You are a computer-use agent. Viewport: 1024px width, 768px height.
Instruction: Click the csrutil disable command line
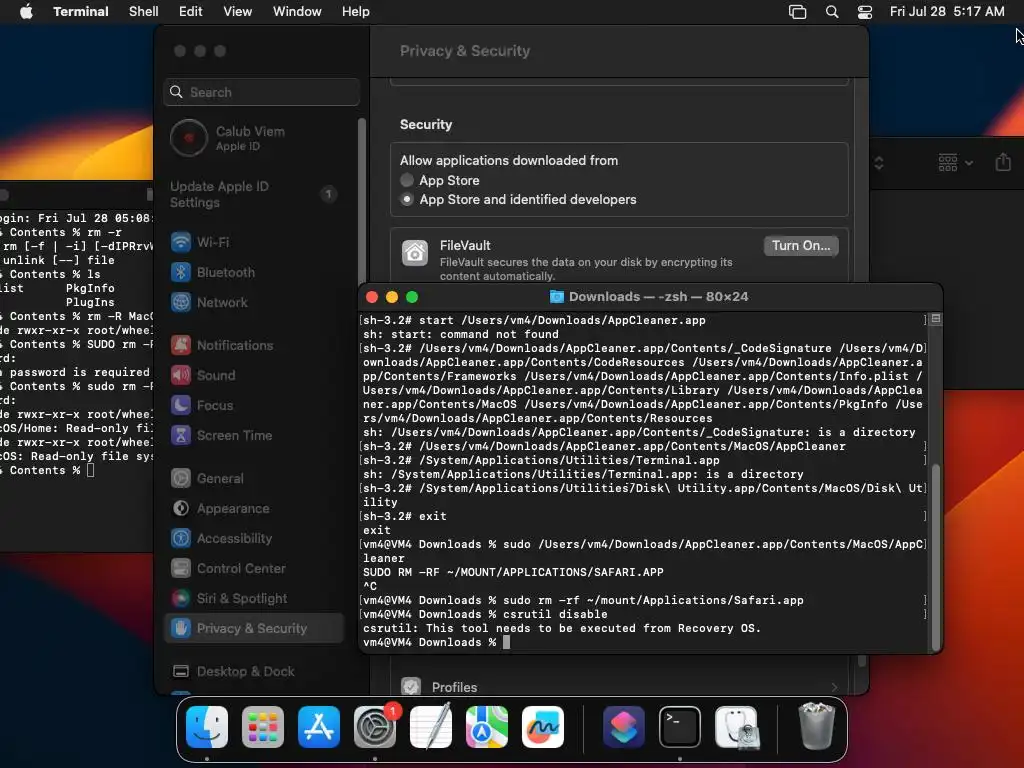tap(485, 614)
